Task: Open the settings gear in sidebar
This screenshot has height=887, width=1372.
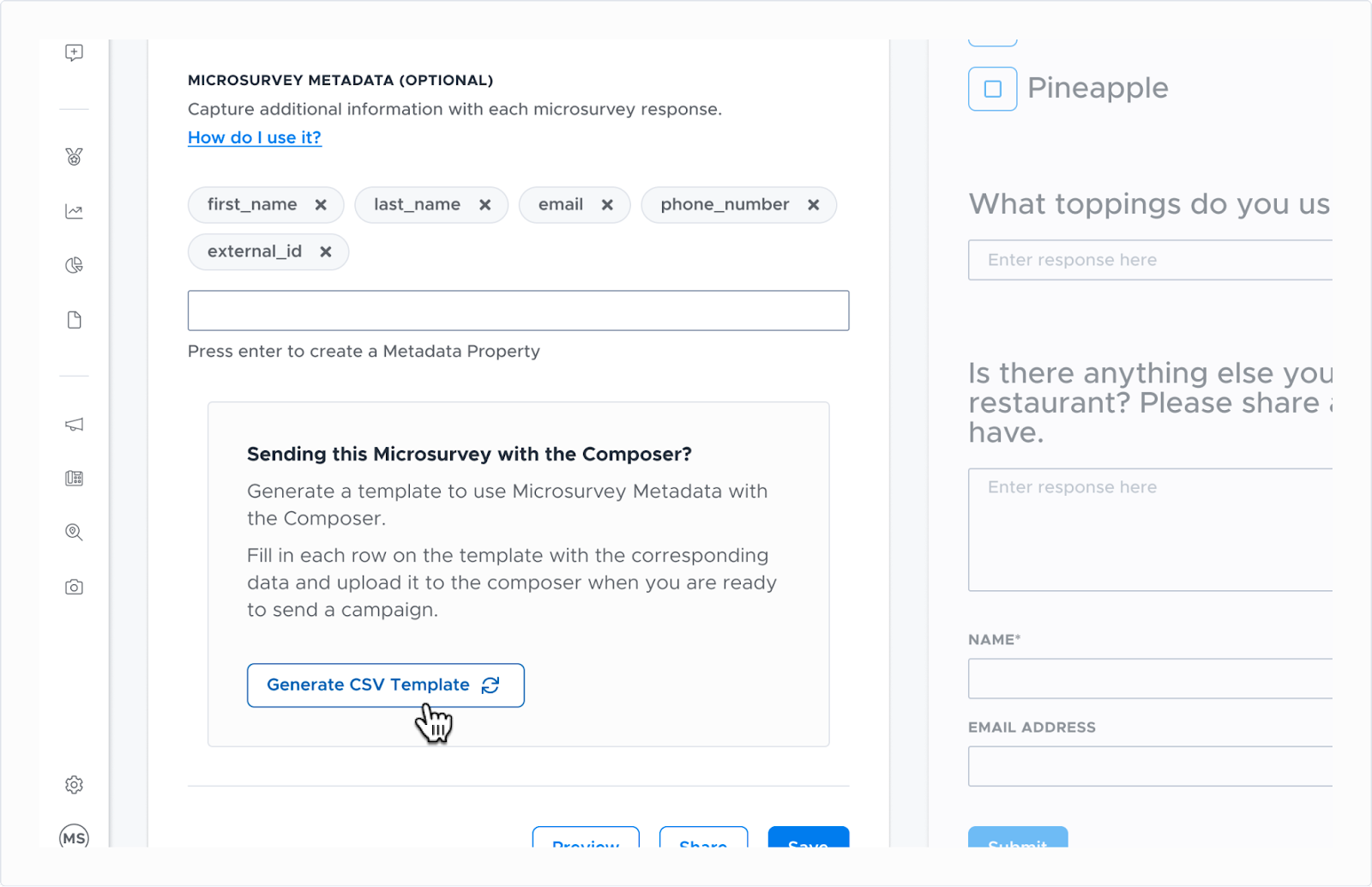Action: point(74,785)
